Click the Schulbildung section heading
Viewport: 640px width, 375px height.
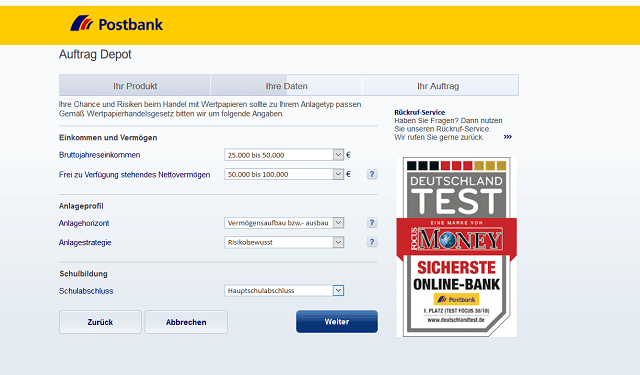point(84,274)
